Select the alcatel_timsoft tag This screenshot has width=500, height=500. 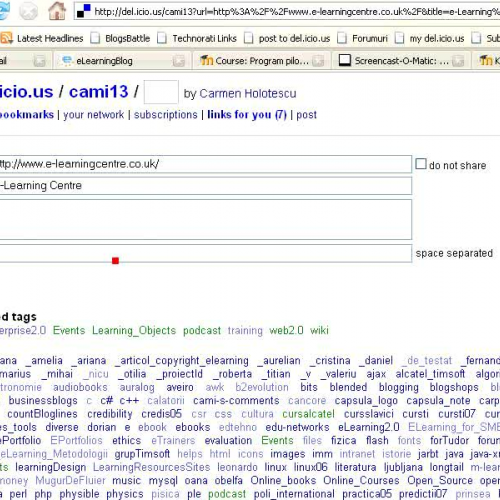point(430,374)
